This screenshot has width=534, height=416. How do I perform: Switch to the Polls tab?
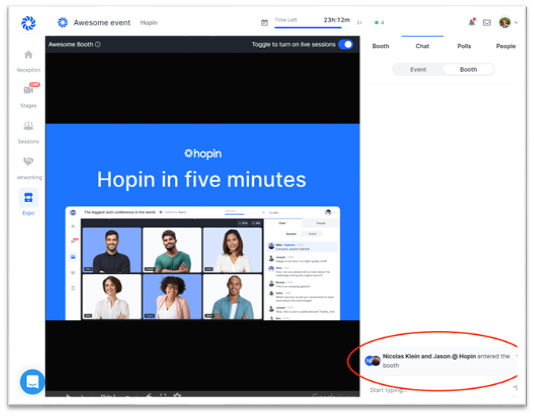pos(464,46)
